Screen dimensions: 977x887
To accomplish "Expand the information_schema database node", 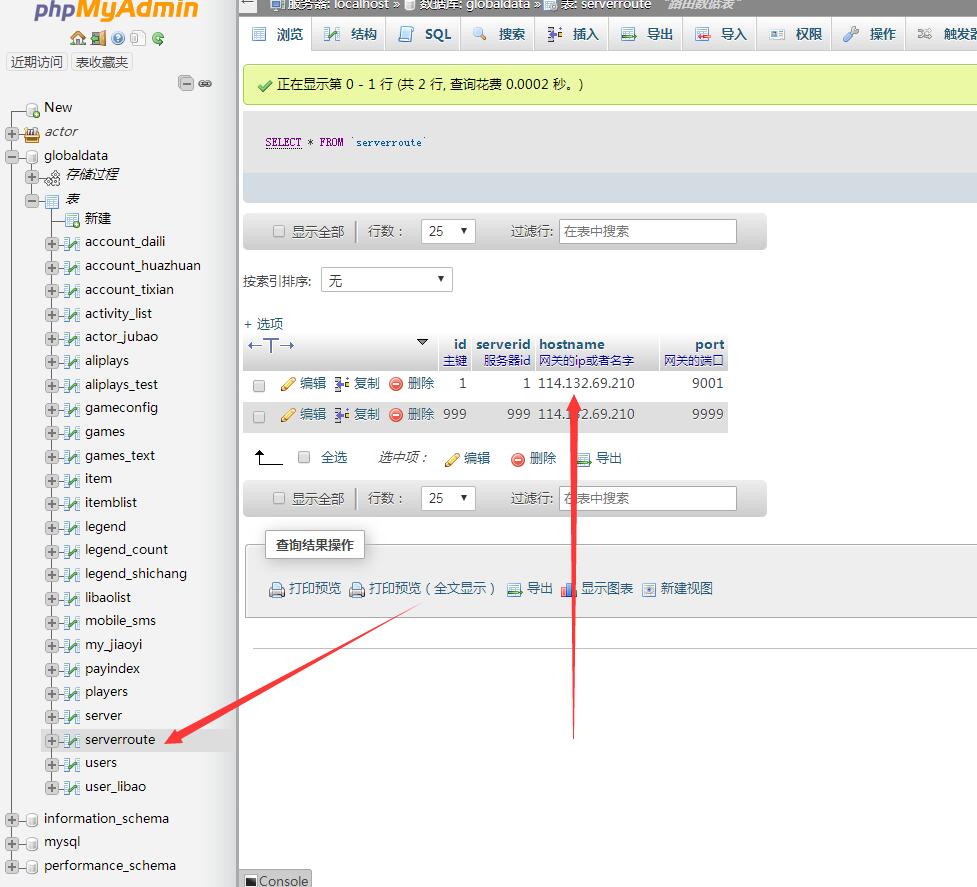I will pos(12,819).
